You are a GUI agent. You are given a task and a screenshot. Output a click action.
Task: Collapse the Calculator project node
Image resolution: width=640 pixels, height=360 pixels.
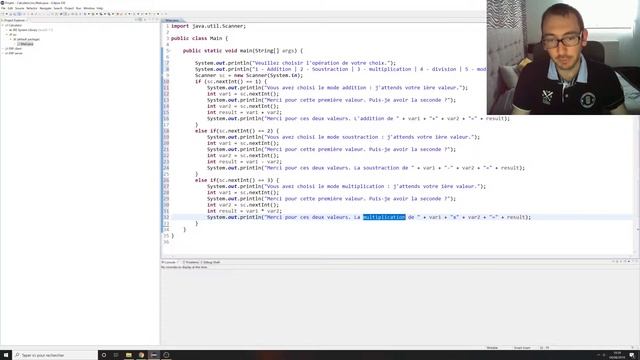(x=3, y=25)
